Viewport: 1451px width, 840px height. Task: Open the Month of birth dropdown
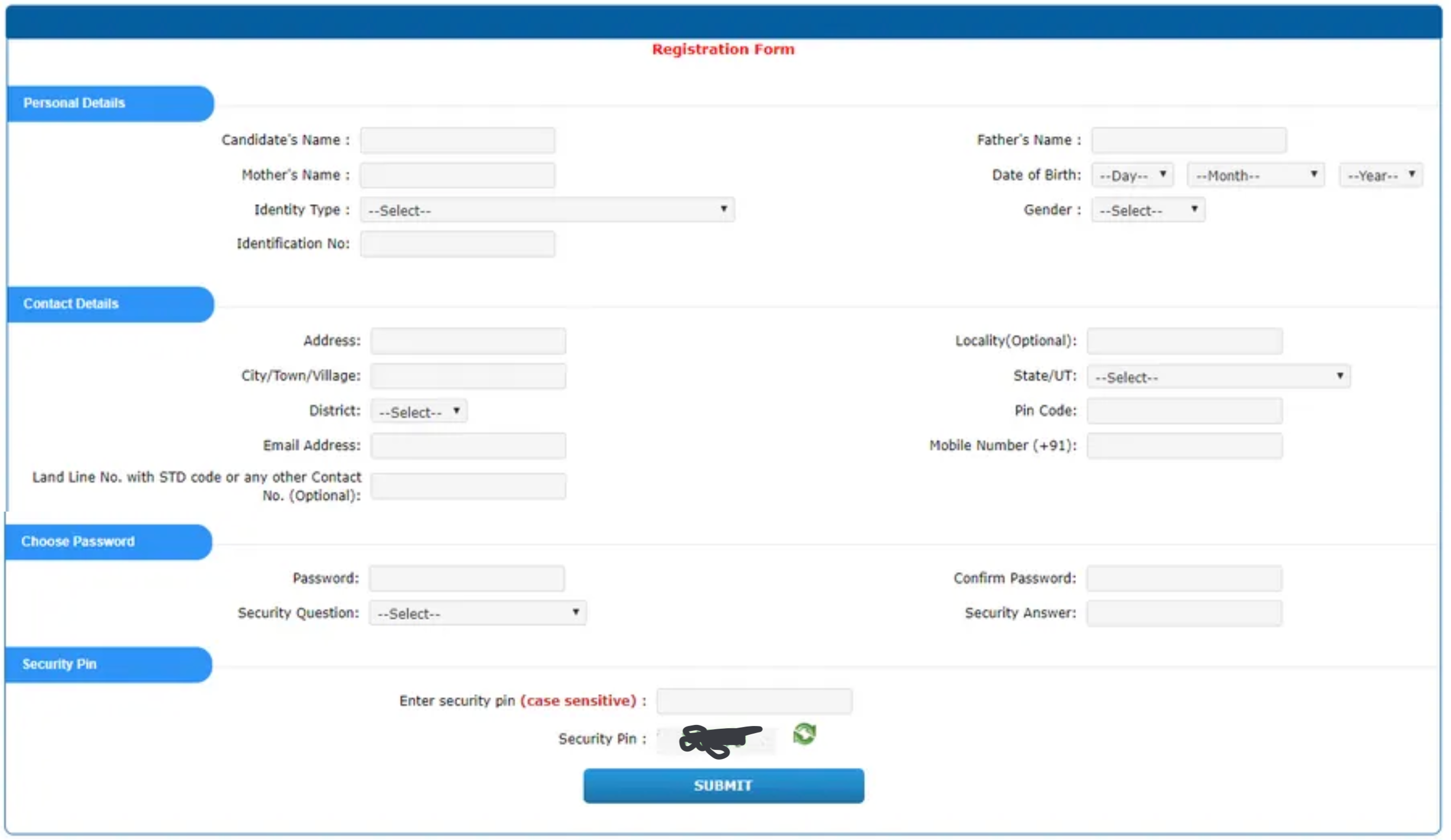[x=1255, y=175]
